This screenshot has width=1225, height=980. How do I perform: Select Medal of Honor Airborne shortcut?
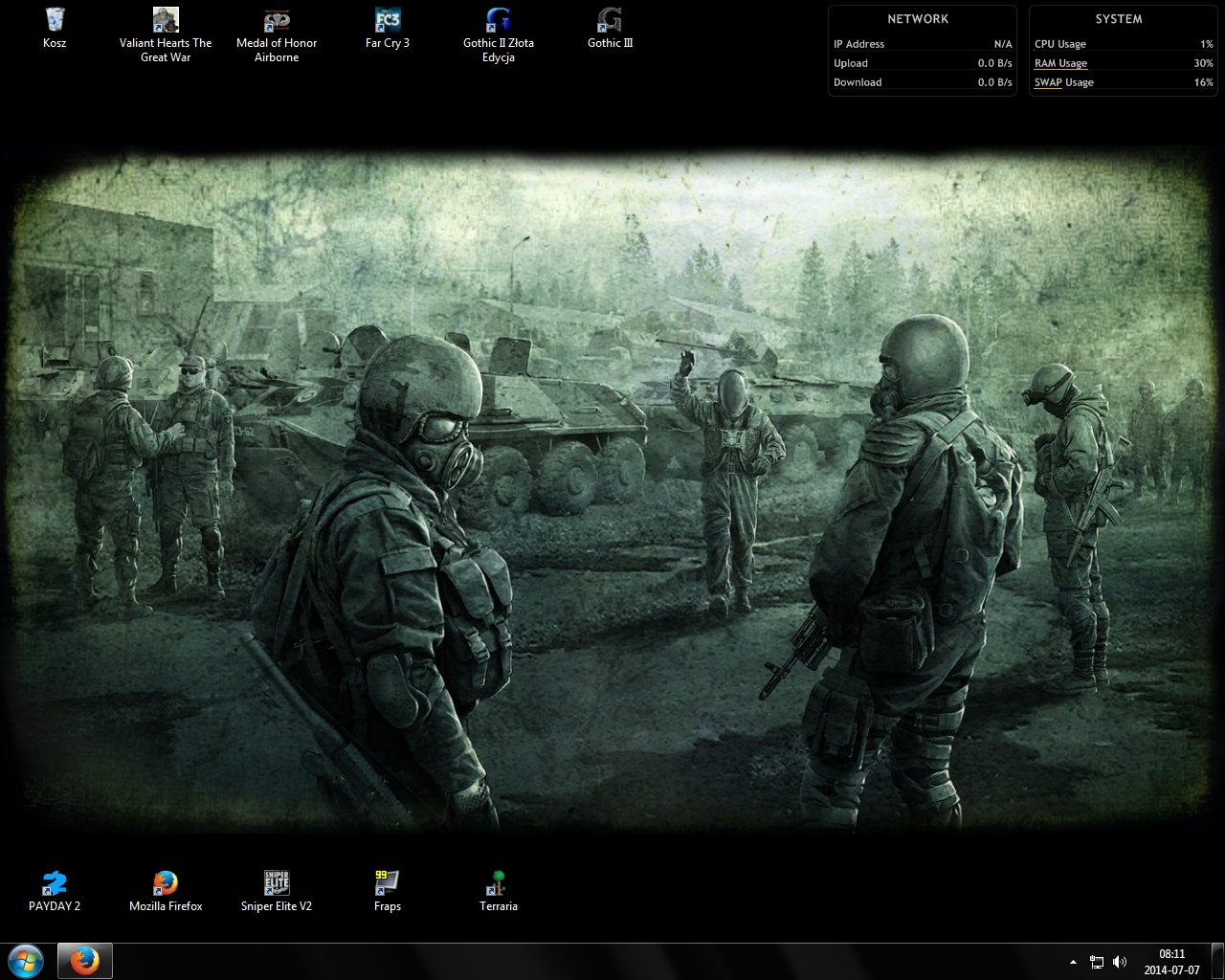(x=277, y=35)
